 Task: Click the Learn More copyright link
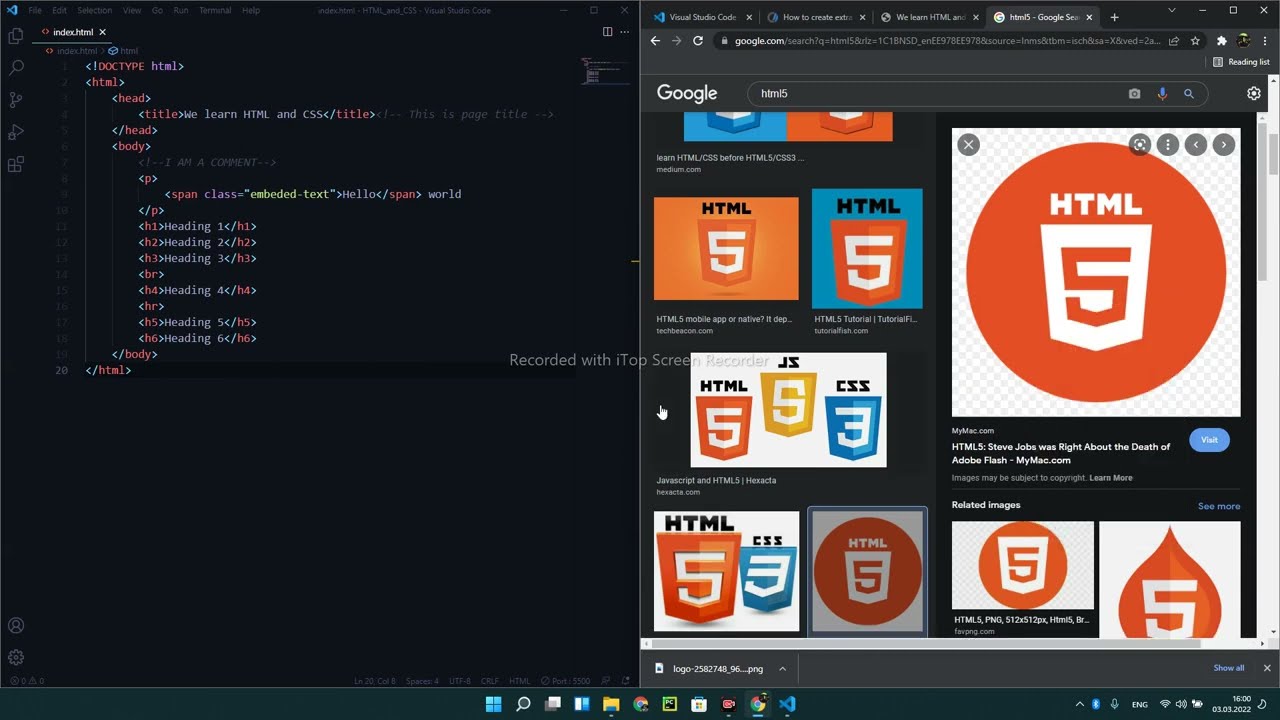click(x=1111, y=478)
